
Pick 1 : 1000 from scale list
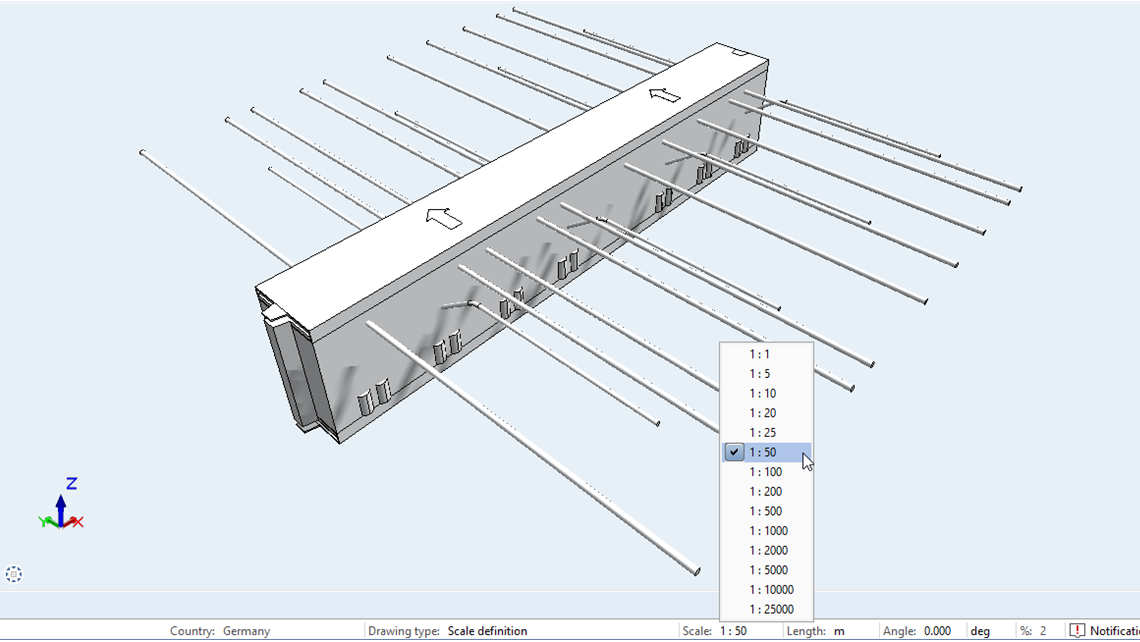point(766,531)
